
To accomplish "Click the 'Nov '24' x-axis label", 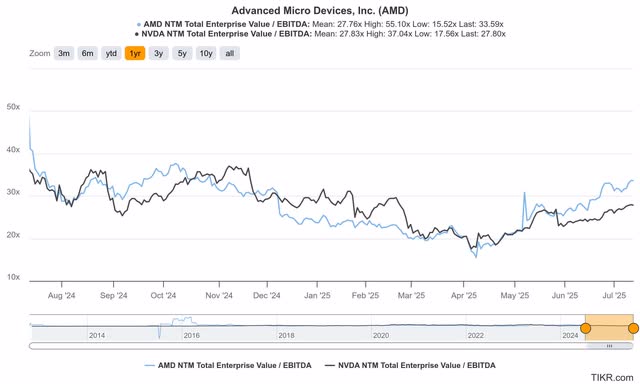I will click(219, 295).
